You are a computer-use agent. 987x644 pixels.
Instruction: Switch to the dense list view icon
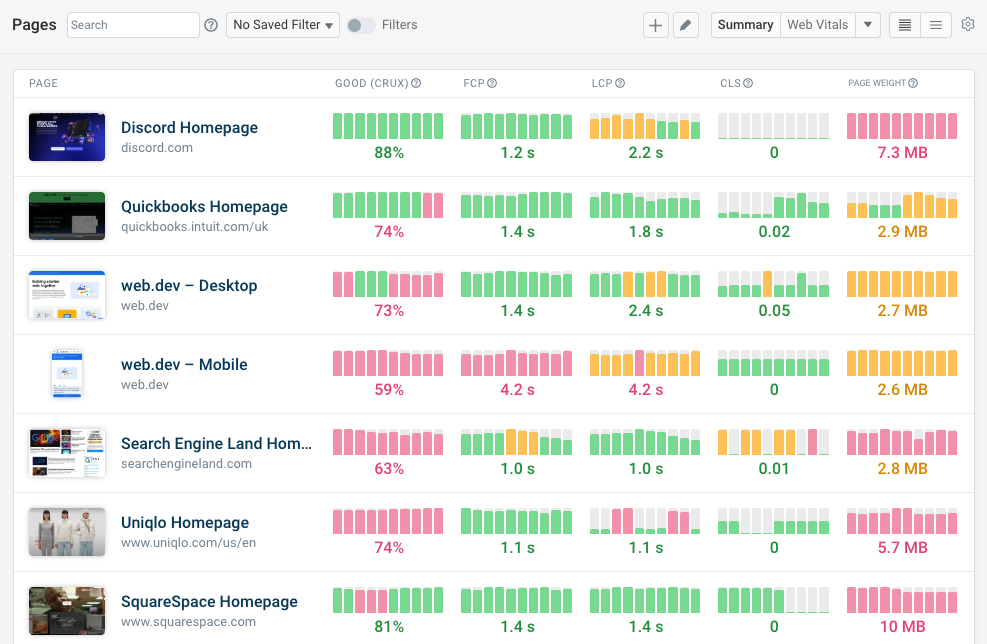[x=904, y=24]
